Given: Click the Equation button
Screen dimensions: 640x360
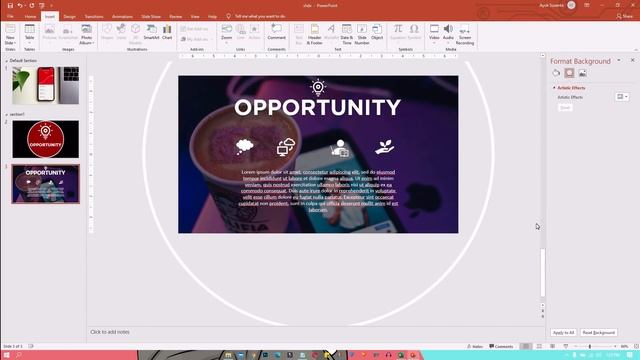Looking at the screenshot, I should click(x=398, y=33).
